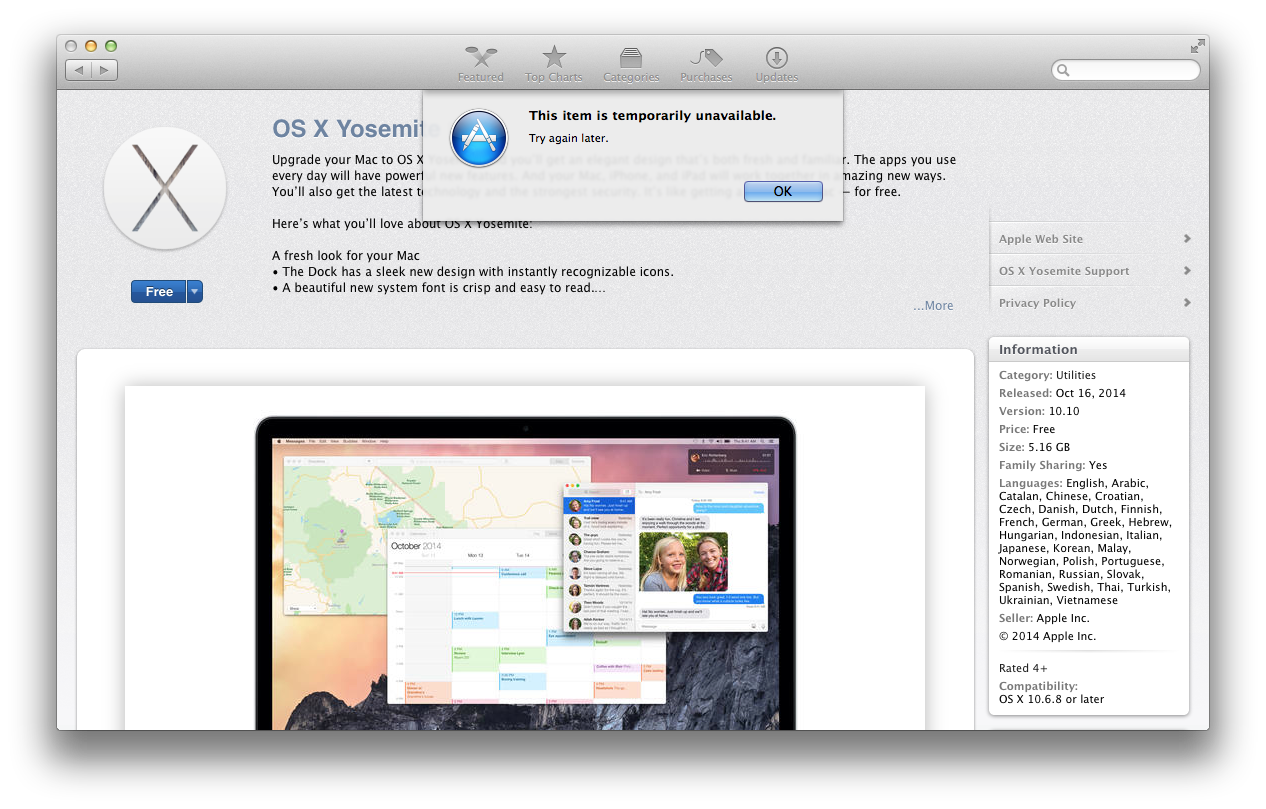Open the Featured section icon
The width and height of the screenshot is (1266, 809).
pyautogui.click(x=481, y=58)
